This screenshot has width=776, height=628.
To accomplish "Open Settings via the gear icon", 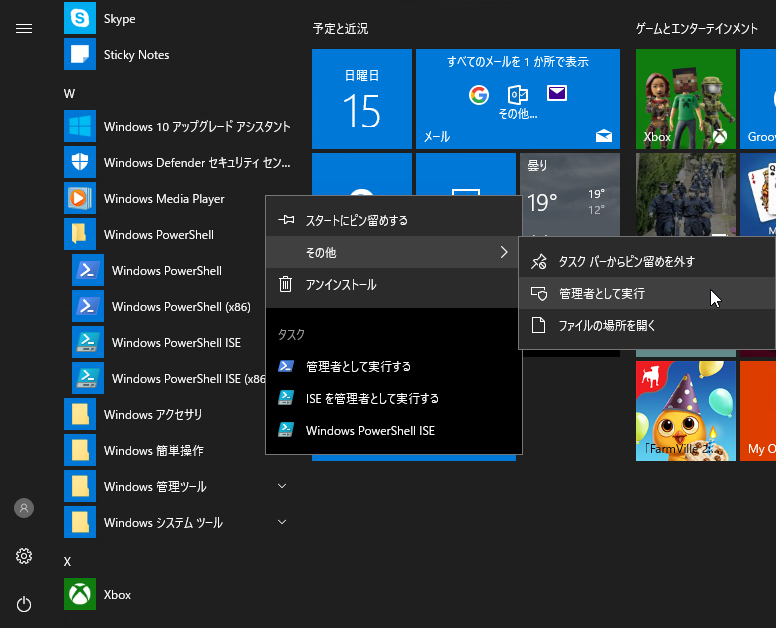I will click(24, 556).
